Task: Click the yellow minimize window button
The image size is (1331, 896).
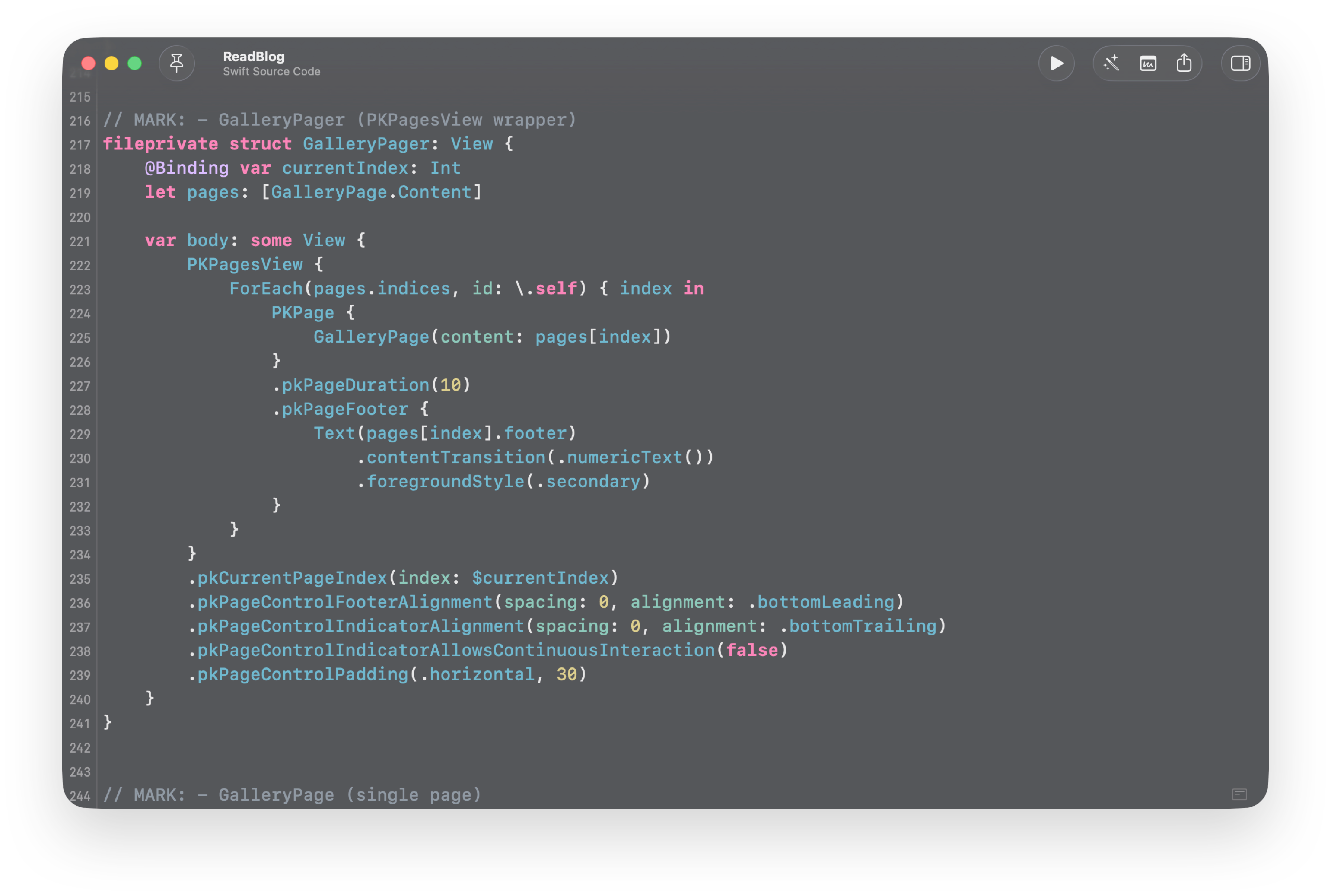Action: (x=111, y=64)
